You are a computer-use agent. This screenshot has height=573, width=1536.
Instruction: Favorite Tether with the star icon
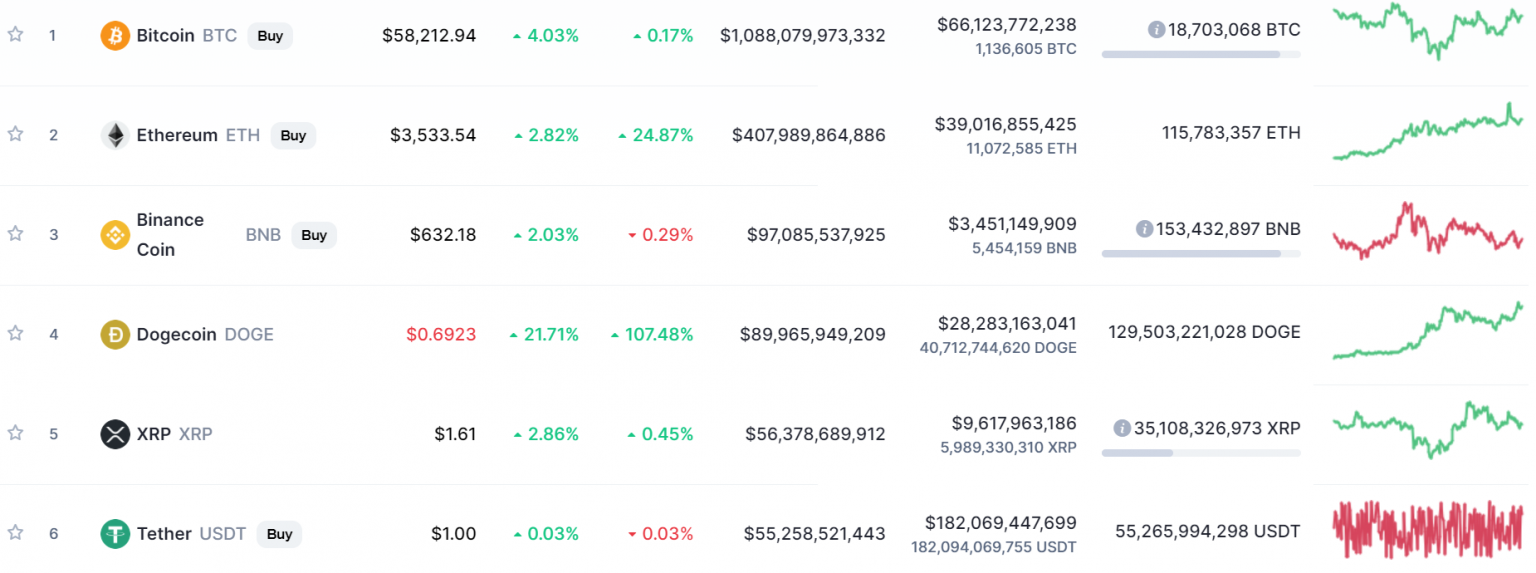[15, 533]
